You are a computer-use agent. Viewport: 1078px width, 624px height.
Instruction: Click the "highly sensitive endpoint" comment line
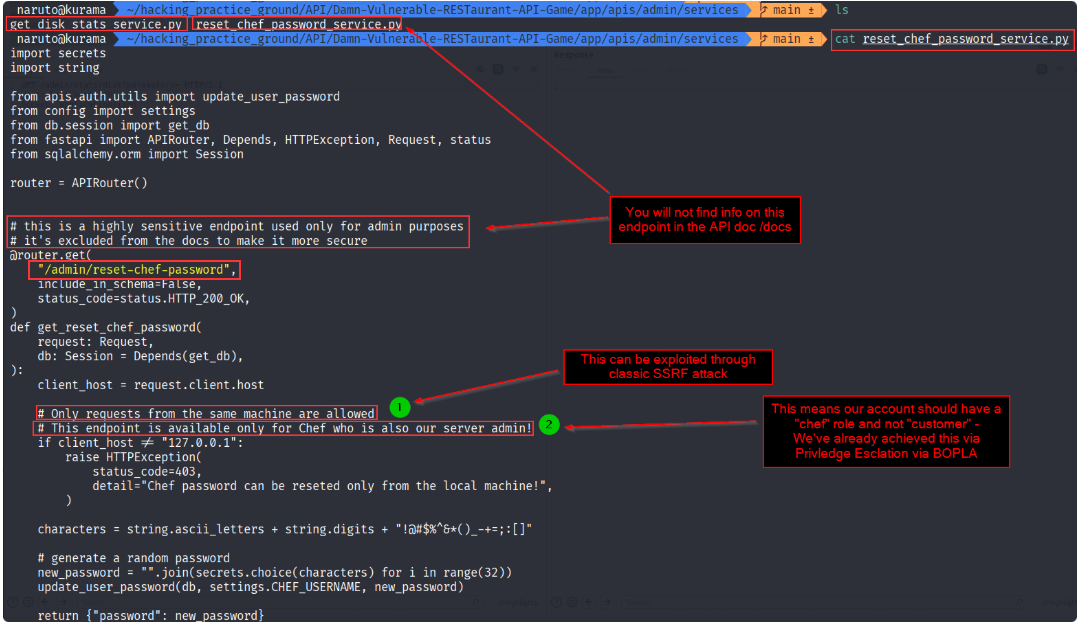pyautogui.click(x=237, y=226)
